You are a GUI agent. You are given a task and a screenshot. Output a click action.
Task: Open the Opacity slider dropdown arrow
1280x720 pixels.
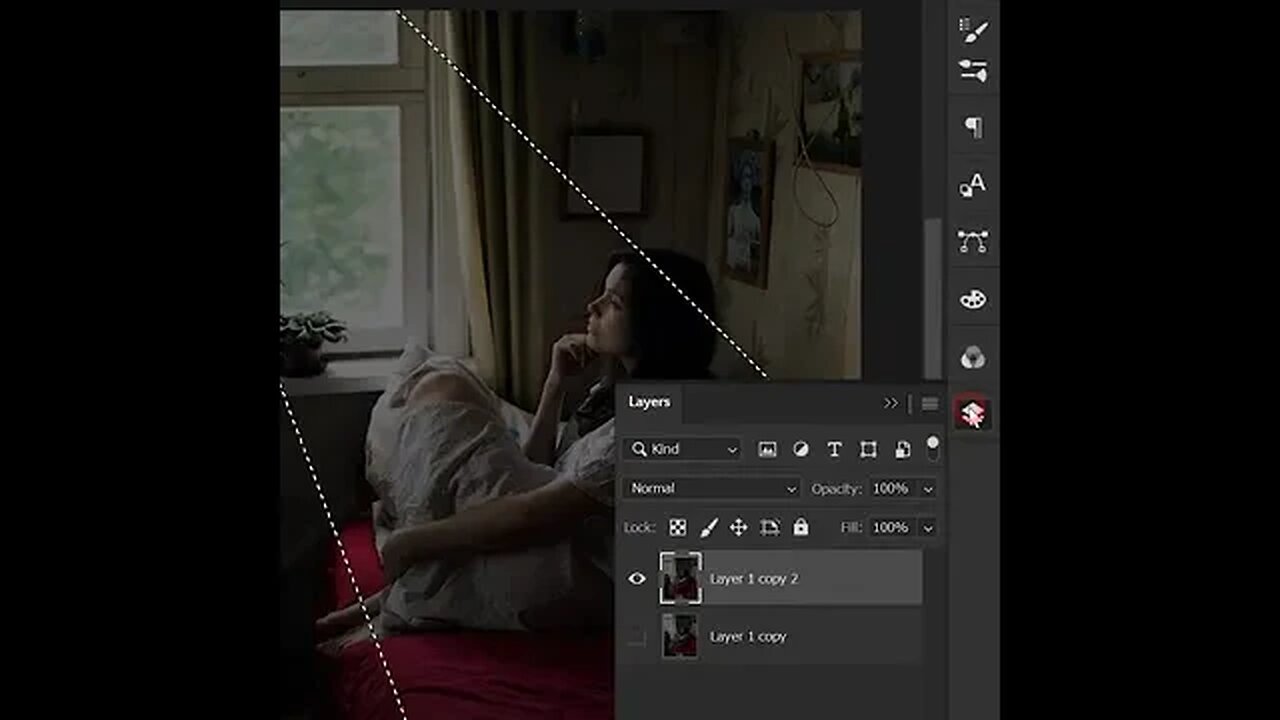click(x=928, y=489)
